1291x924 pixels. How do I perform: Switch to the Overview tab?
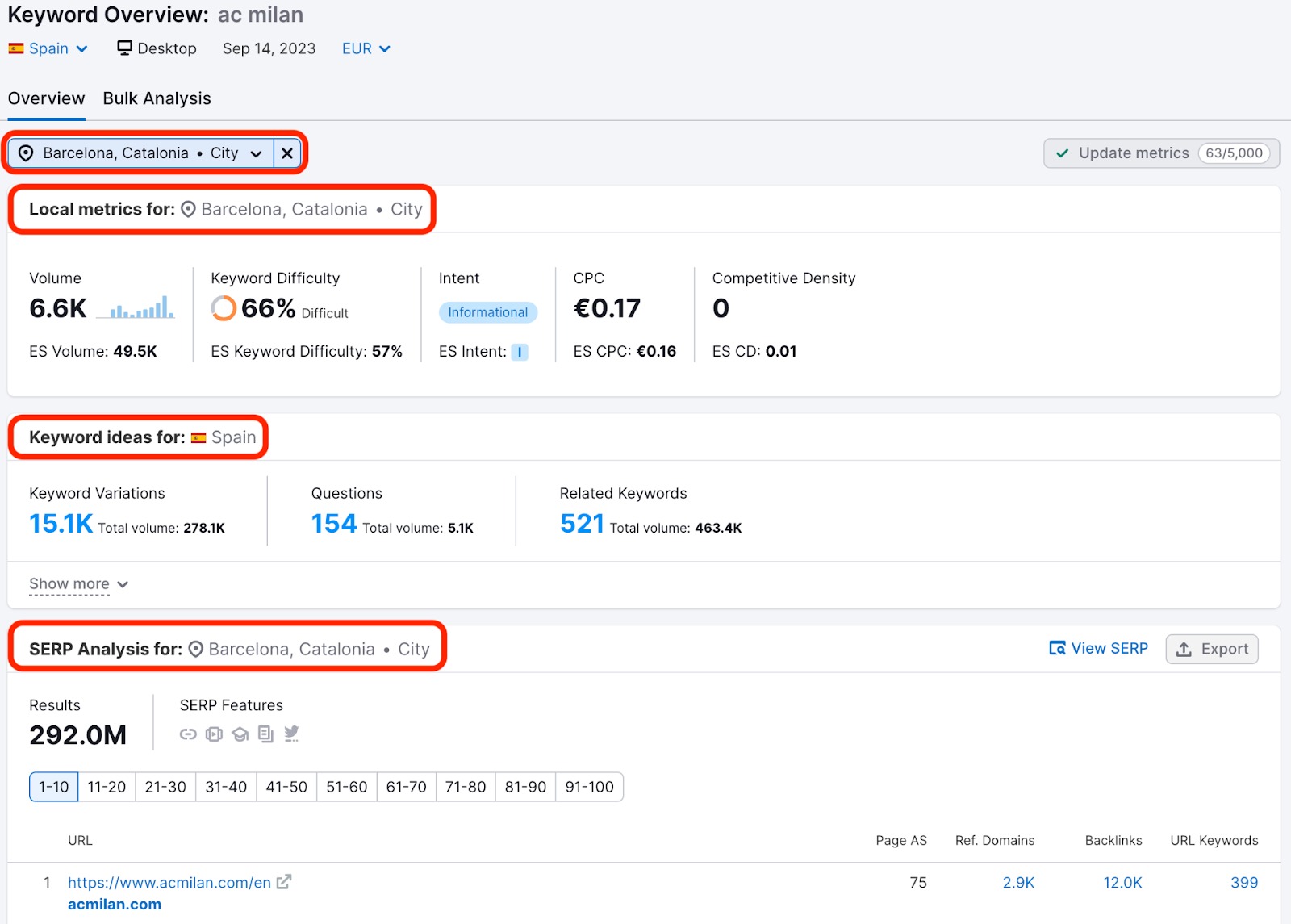click(46, 98)
